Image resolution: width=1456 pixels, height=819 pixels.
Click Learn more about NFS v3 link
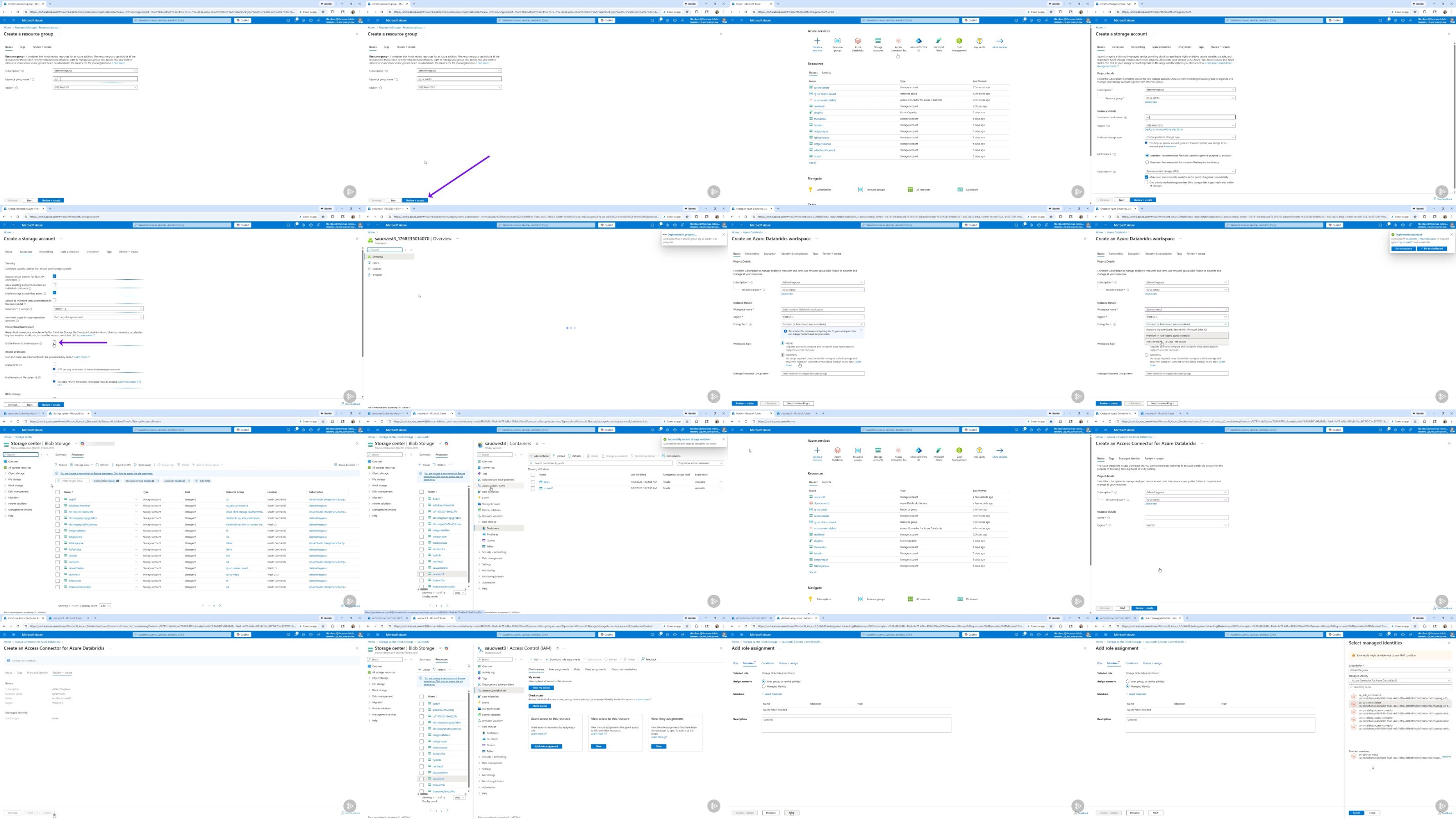[x=129, y=382]
